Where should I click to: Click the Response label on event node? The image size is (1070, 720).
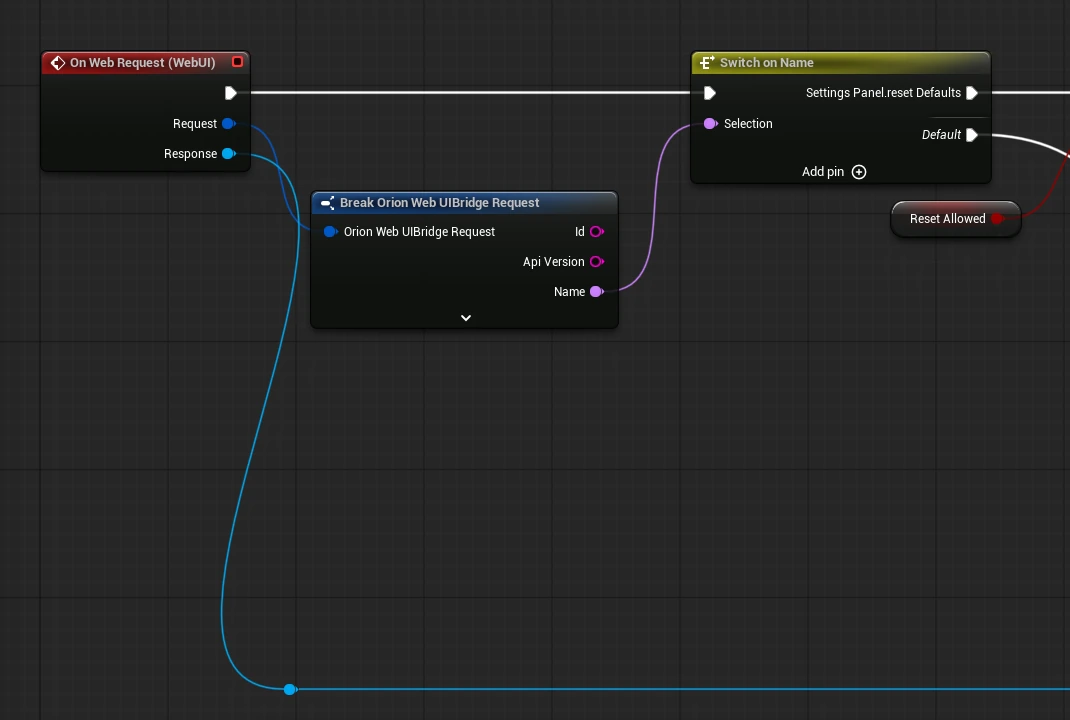pos(190,154)
